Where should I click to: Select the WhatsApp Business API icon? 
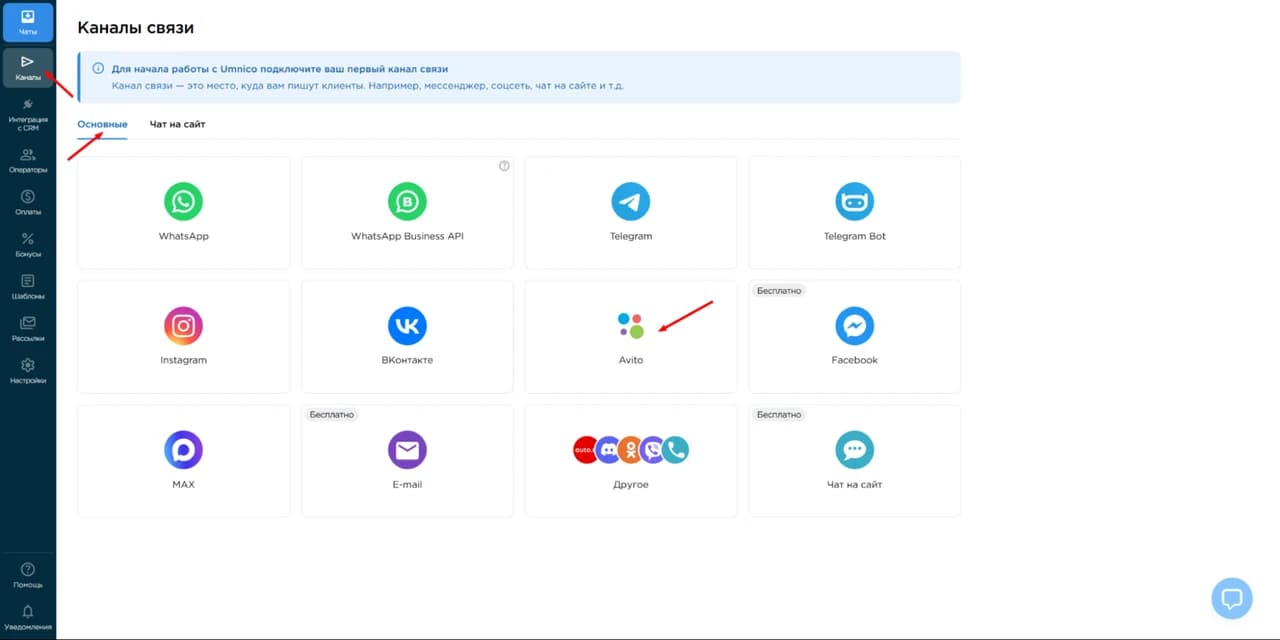pos(407,202)
